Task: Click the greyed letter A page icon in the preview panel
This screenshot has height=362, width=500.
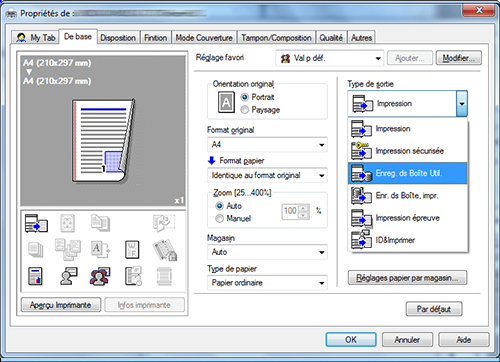Action: [100, 250]
